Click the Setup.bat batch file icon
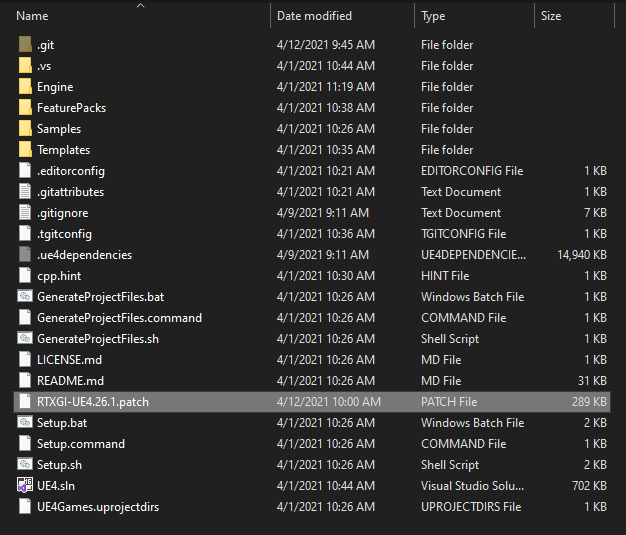Image resolution: width=626 pixels, height=535 pixels. [x=26, y=423]
